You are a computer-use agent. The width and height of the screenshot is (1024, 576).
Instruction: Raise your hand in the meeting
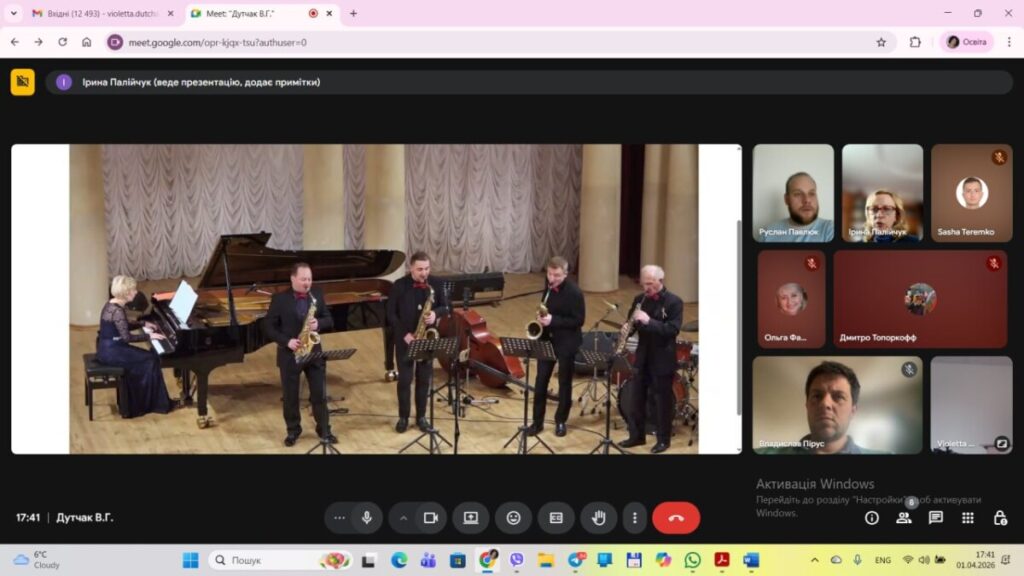click(x=599, y=518)
